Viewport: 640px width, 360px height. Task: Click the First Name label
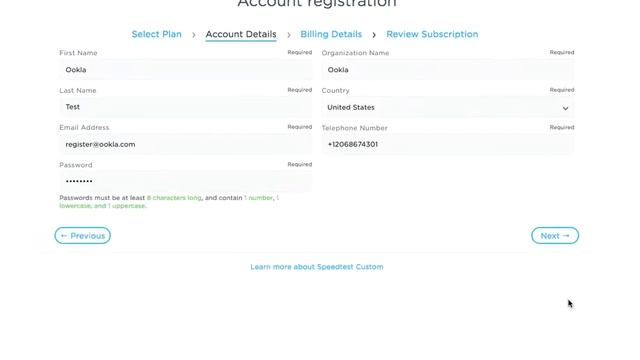78,53
